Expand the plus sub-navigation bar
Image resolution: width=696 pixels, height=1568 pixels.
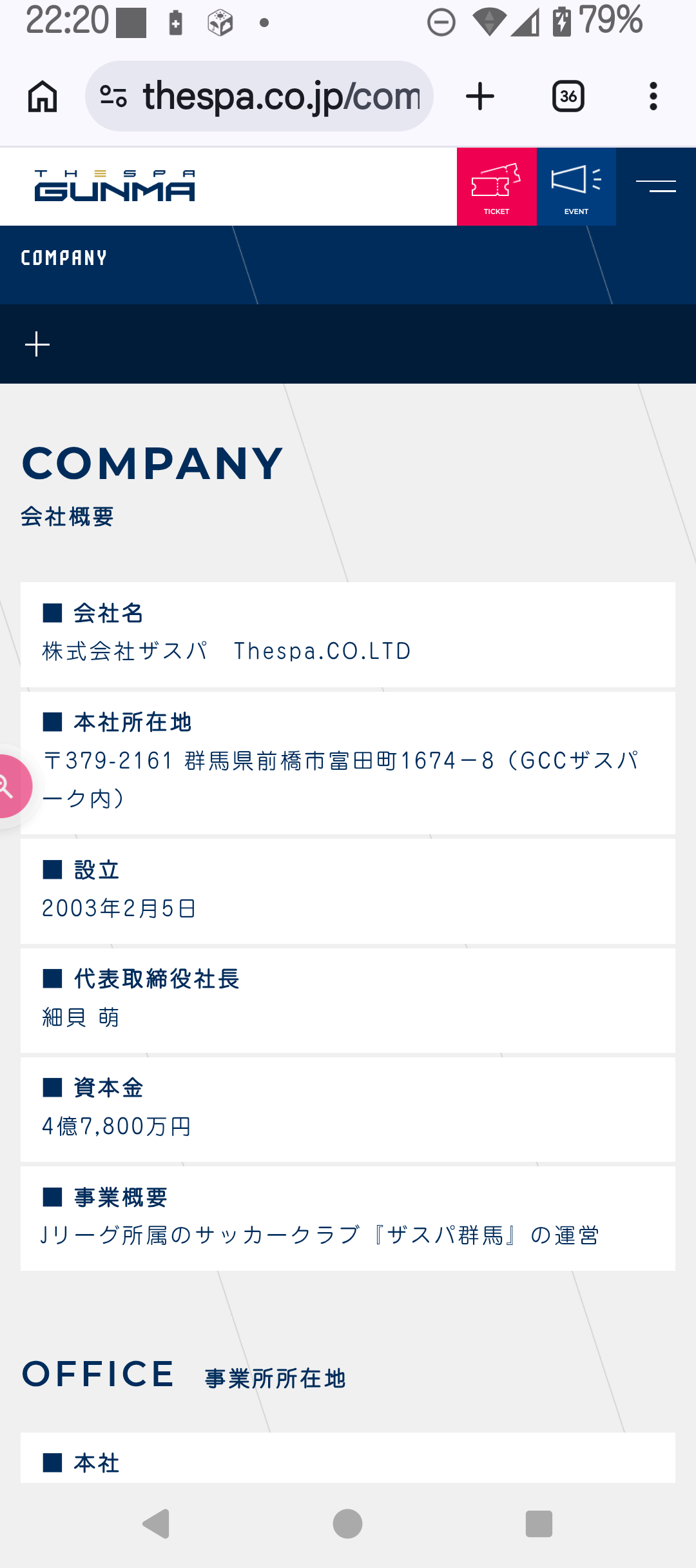(x=37, y=344)
